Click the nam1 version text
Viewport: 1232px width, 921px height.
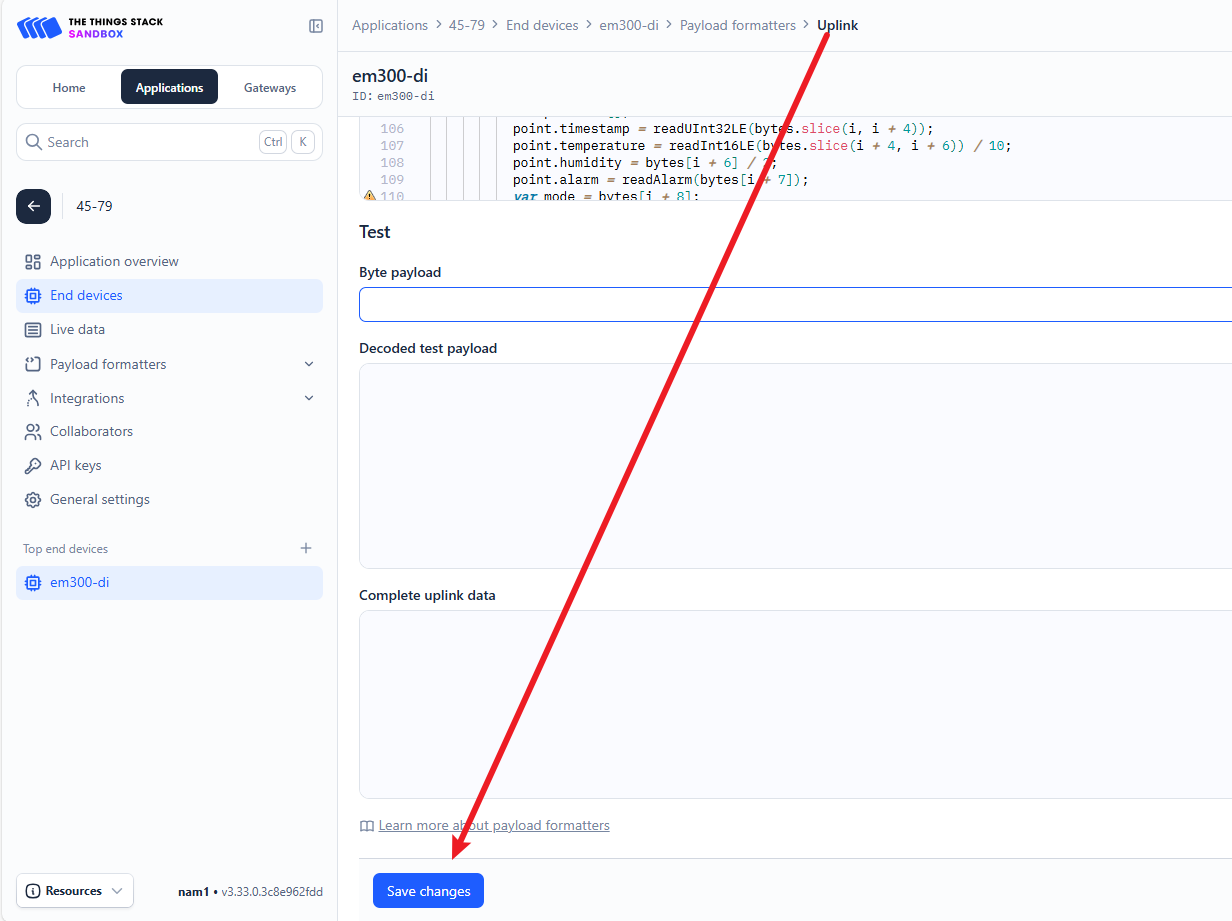click(250, 891)
